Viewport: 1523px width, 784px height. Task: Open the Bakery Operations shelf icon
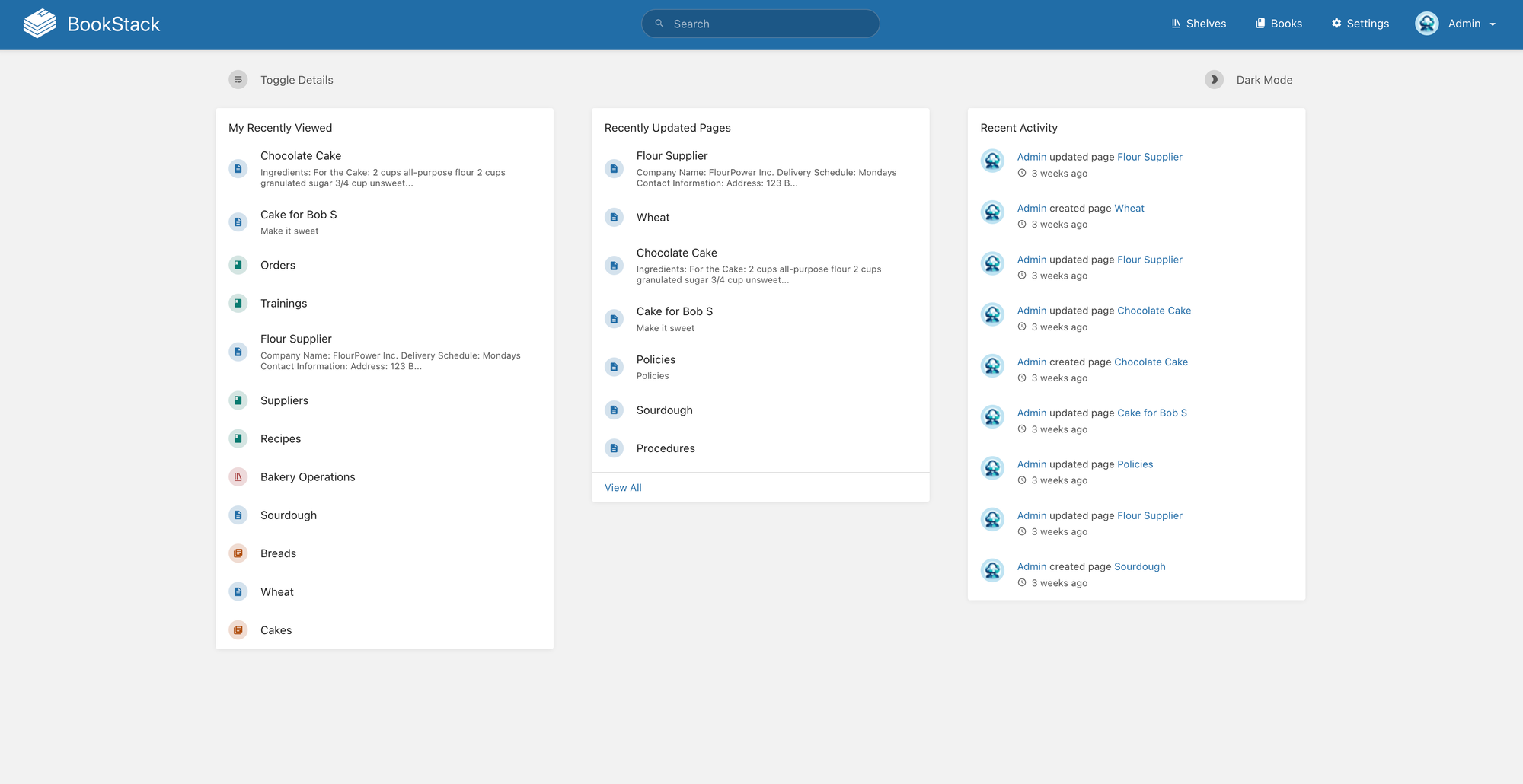(x=238, y=476)
